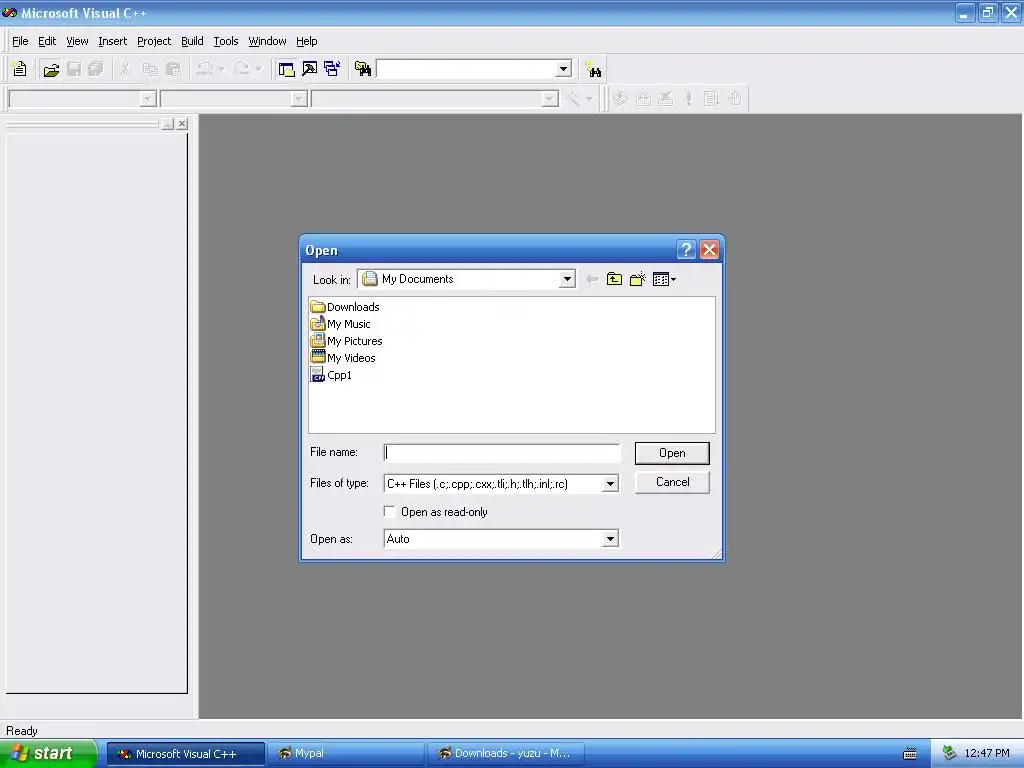This screenshot has height=768, width=1024.
Task: Click the Save All toolbar icon
Action: point(96,69)
